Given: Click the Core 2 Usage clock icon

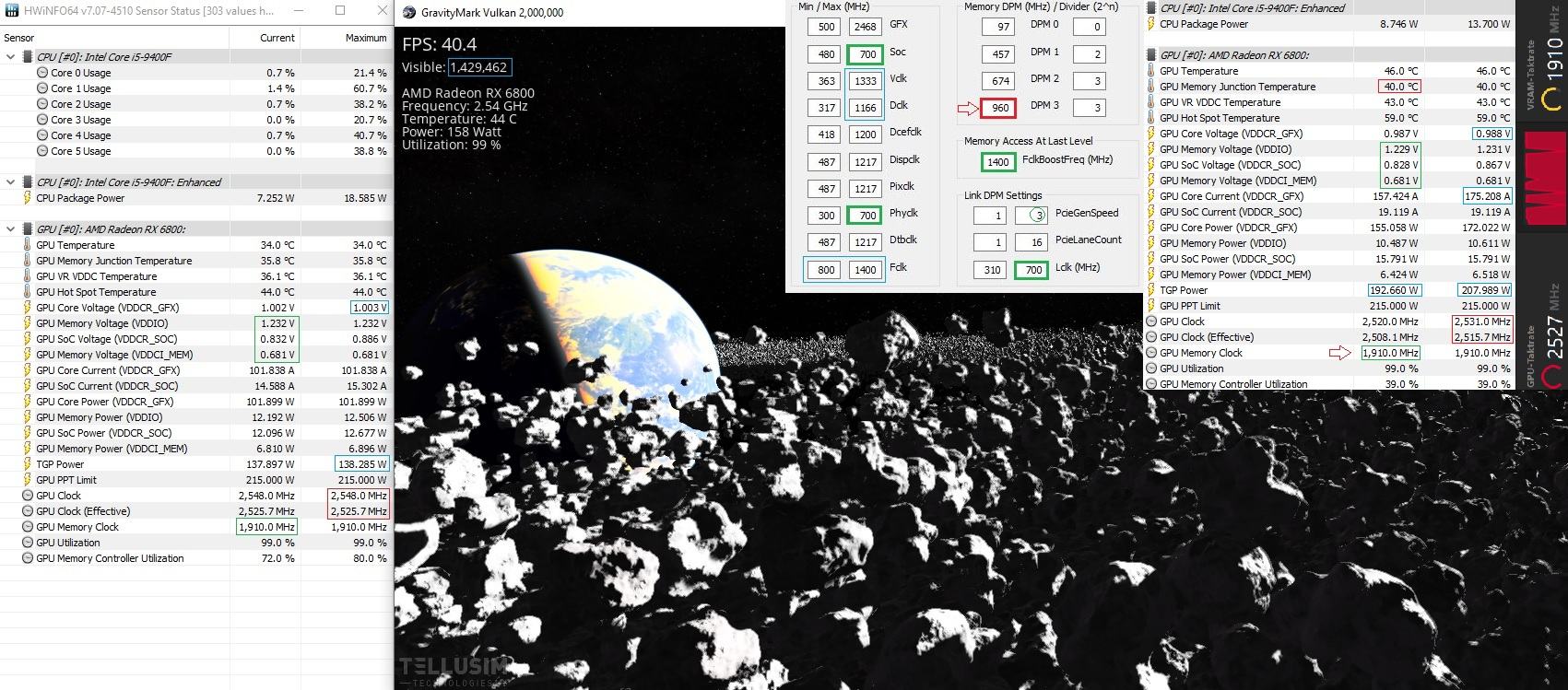Looking at the screenshot, I should [x=42, y=104].
